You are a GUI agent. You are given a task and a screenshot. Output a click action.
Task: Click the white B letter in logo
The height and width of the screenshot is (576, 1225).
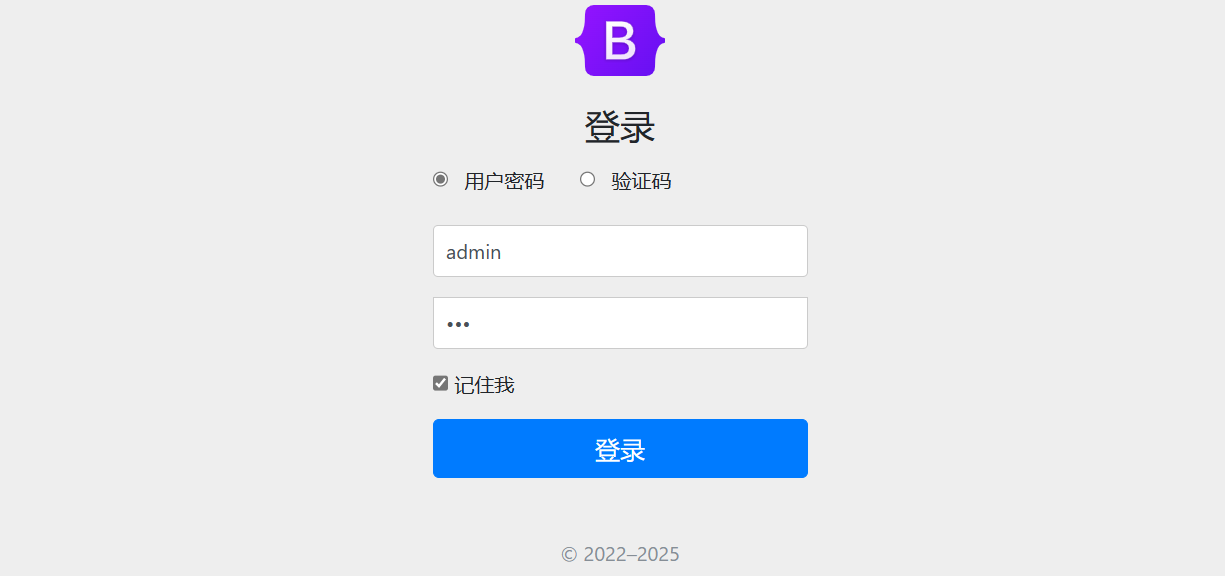(620, 41)
